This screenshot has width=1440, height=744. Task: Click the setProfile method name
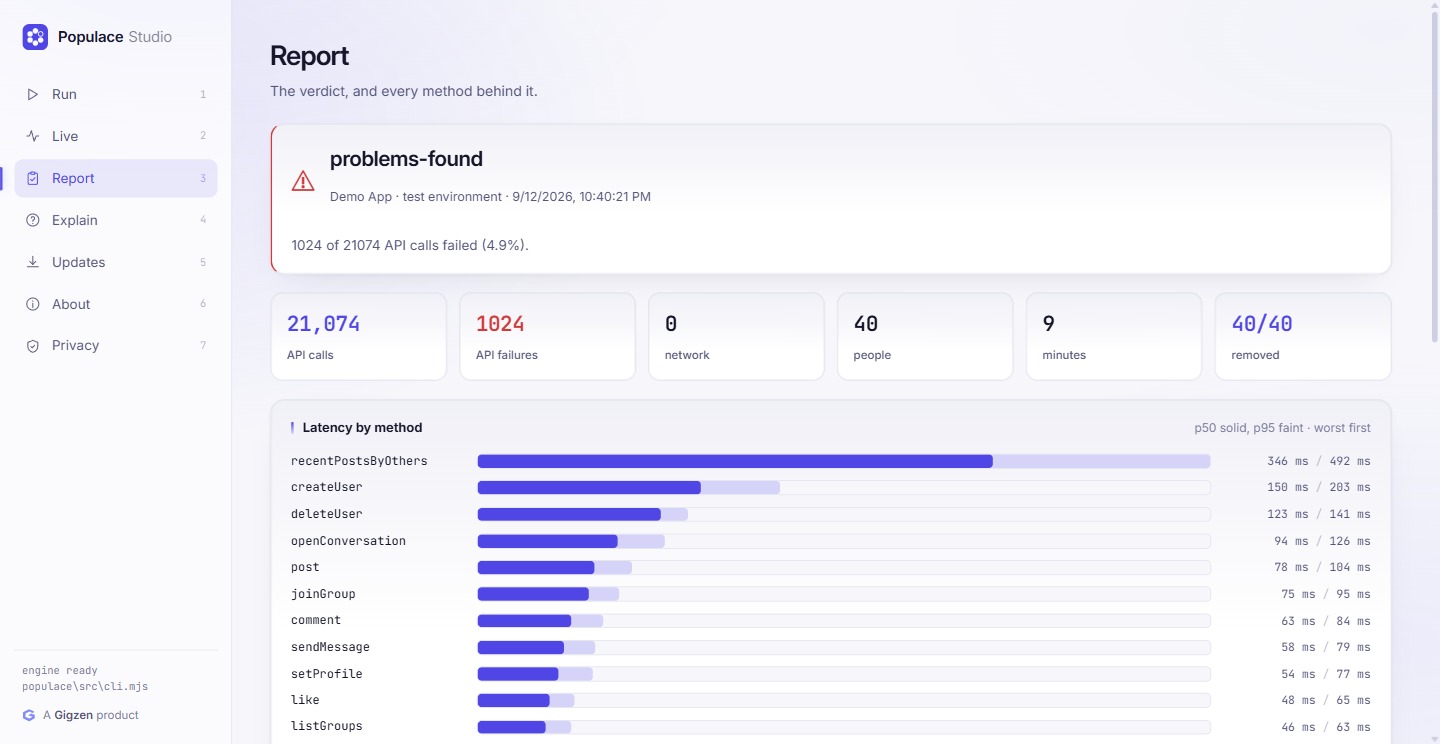pos(327,674)
